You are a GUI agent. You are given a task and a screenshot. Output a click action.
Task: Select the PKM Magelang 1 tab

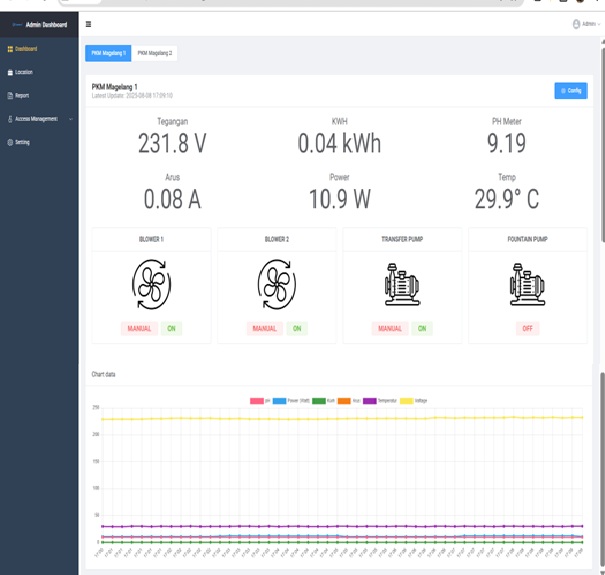108,53
